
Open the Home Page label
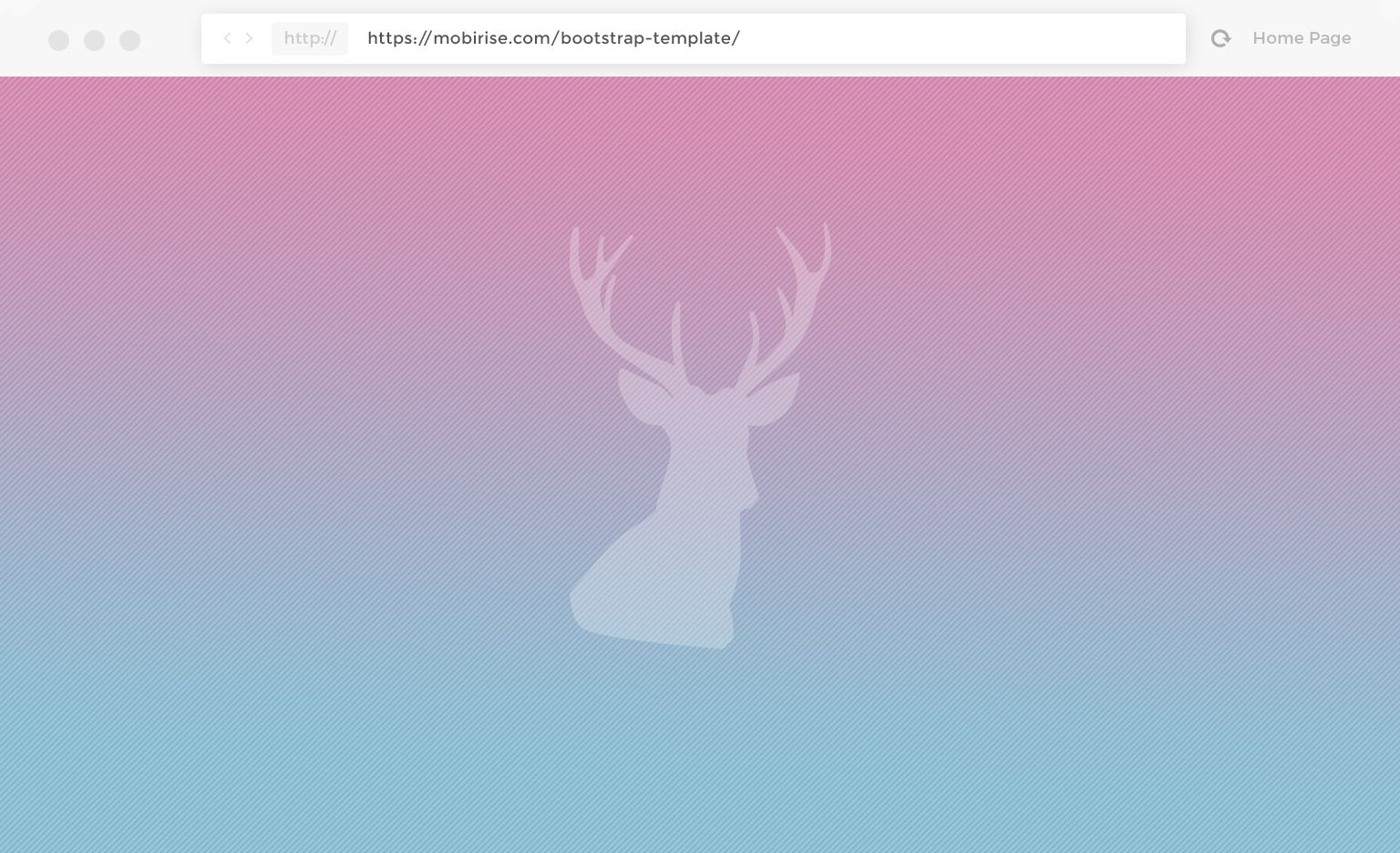pos(1301,38)
